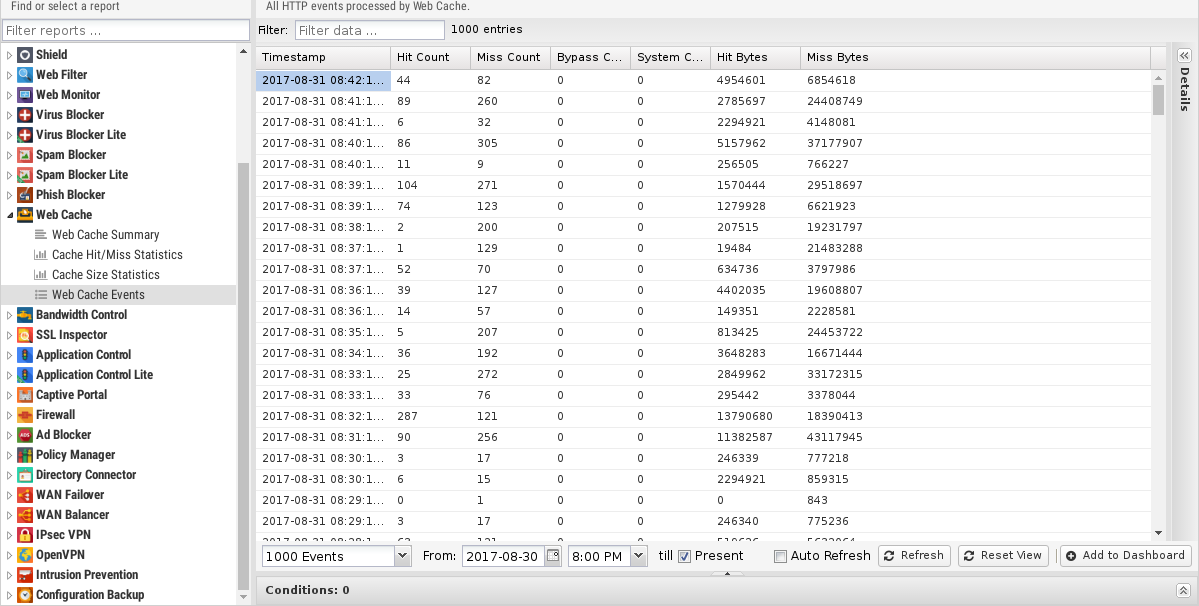Select the SSL Inspector icon
The image size is (1199, 606).
(25, 335)
